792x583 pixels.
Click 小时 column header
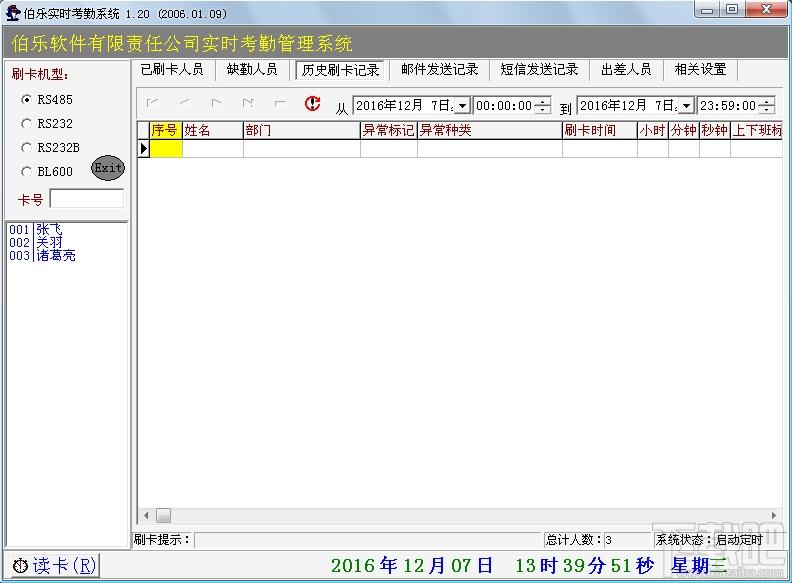[x=653, y=130]
